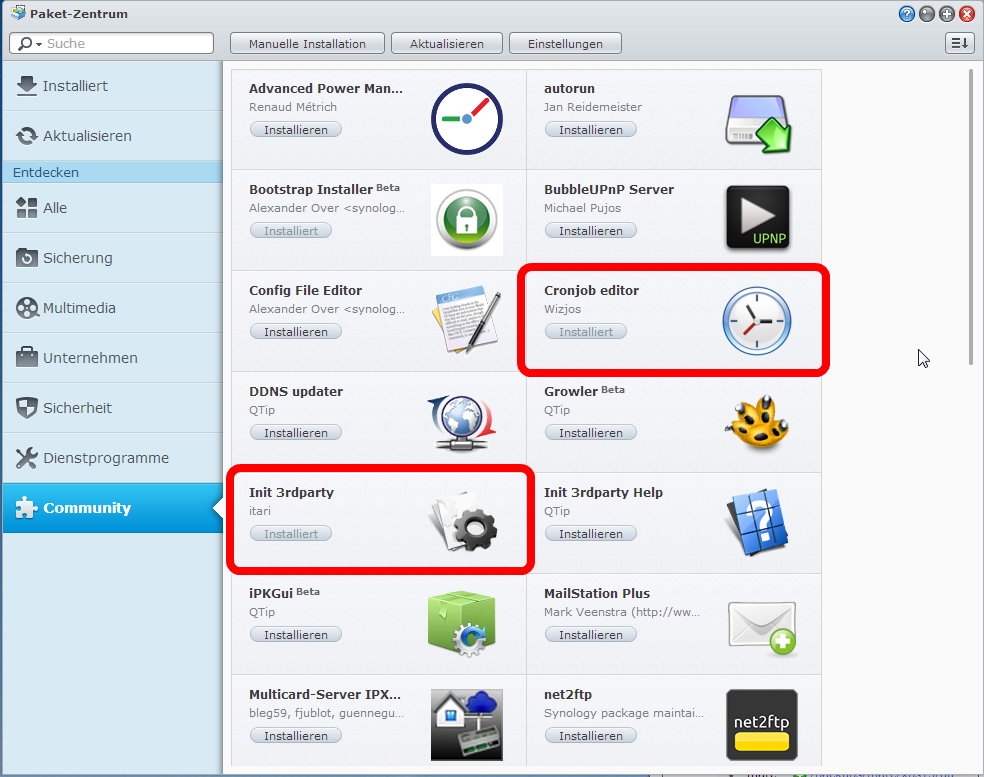Open the BubbleUPnP Server UPNP icon
This screenshot has height=777, width=984.
(758, 218)
